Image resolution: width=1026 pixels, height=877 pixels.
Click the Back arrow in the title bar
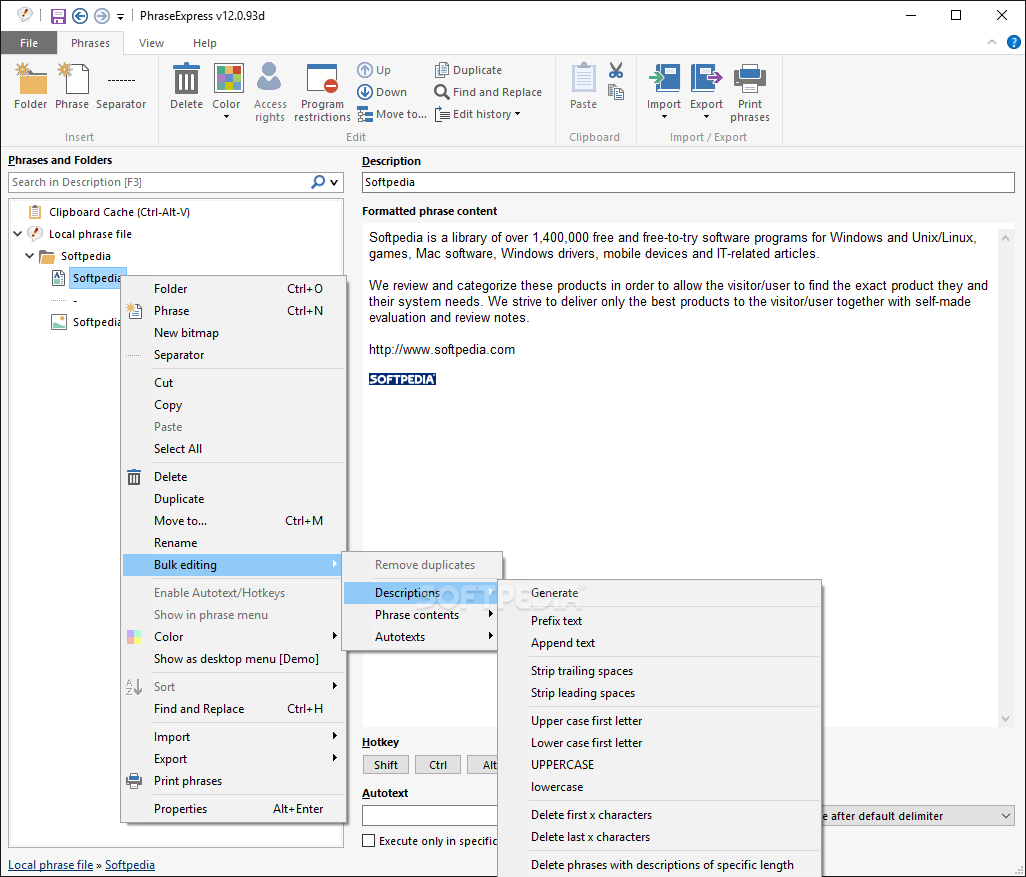[80, 16]
